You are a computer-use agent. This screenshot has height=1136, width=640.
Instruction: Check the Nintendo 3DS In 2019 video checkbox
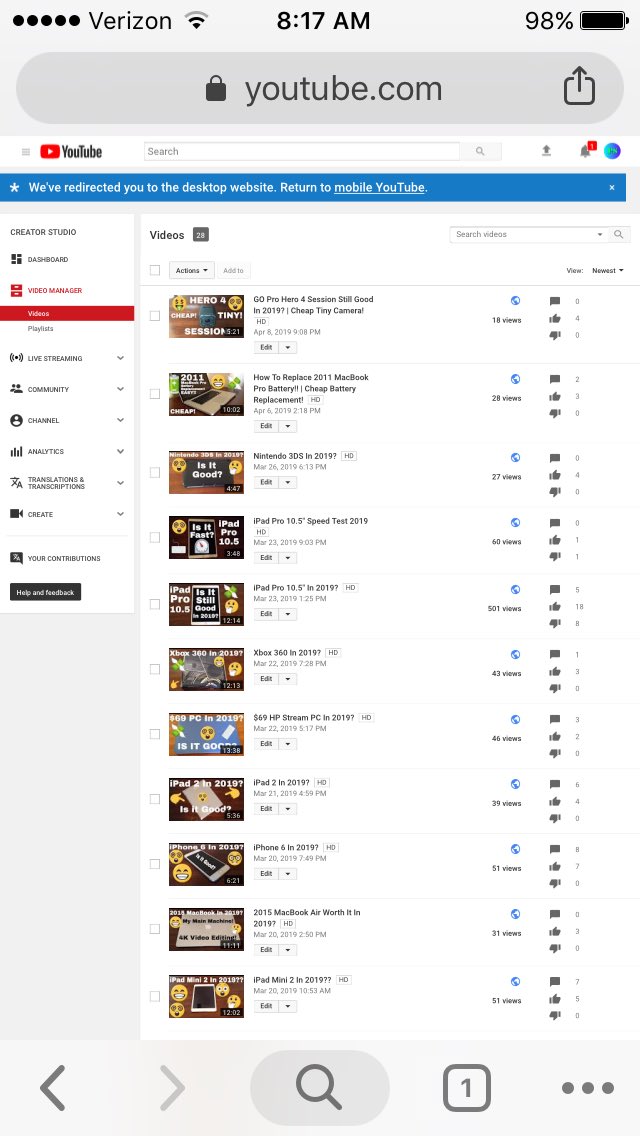click(x=154, y=472)
